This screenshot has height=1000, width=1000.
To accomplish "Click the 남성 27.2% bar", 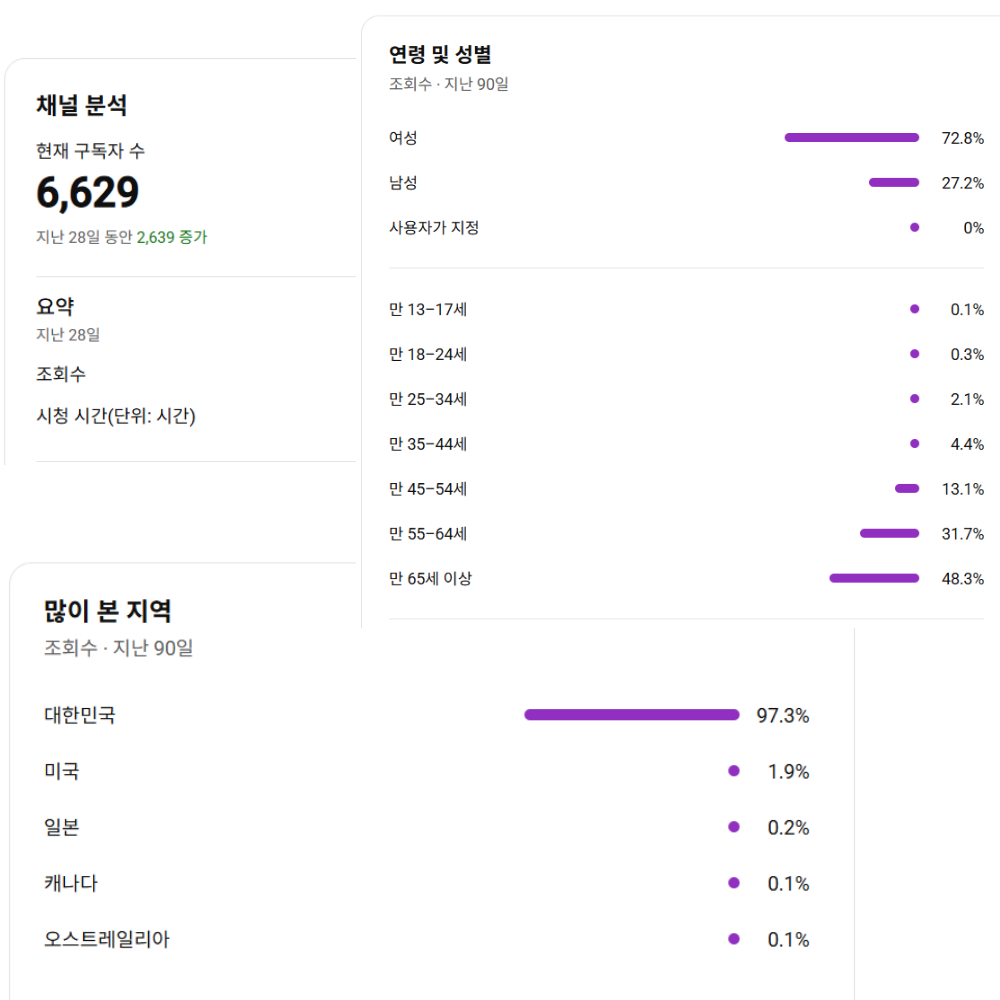I will tap(893, 182).
